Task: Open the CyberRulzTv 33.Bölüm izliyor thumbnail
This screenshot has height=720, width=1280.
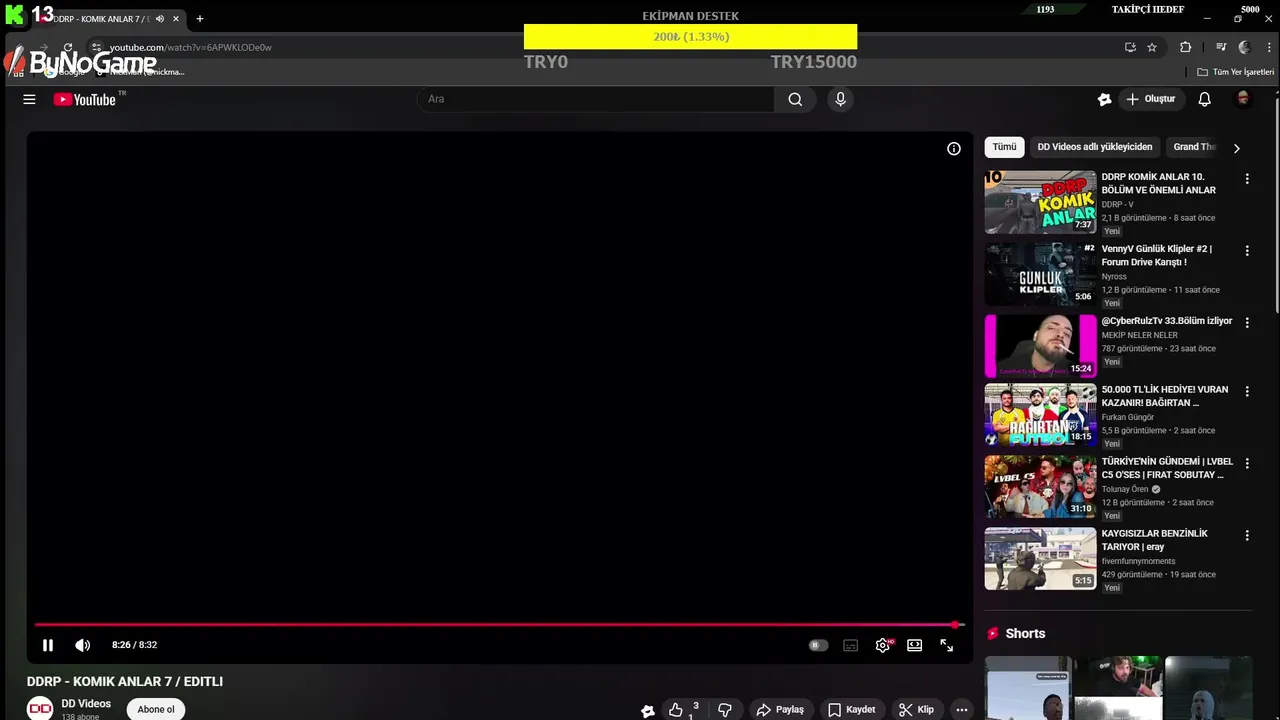Action: tap(1040, 346)
